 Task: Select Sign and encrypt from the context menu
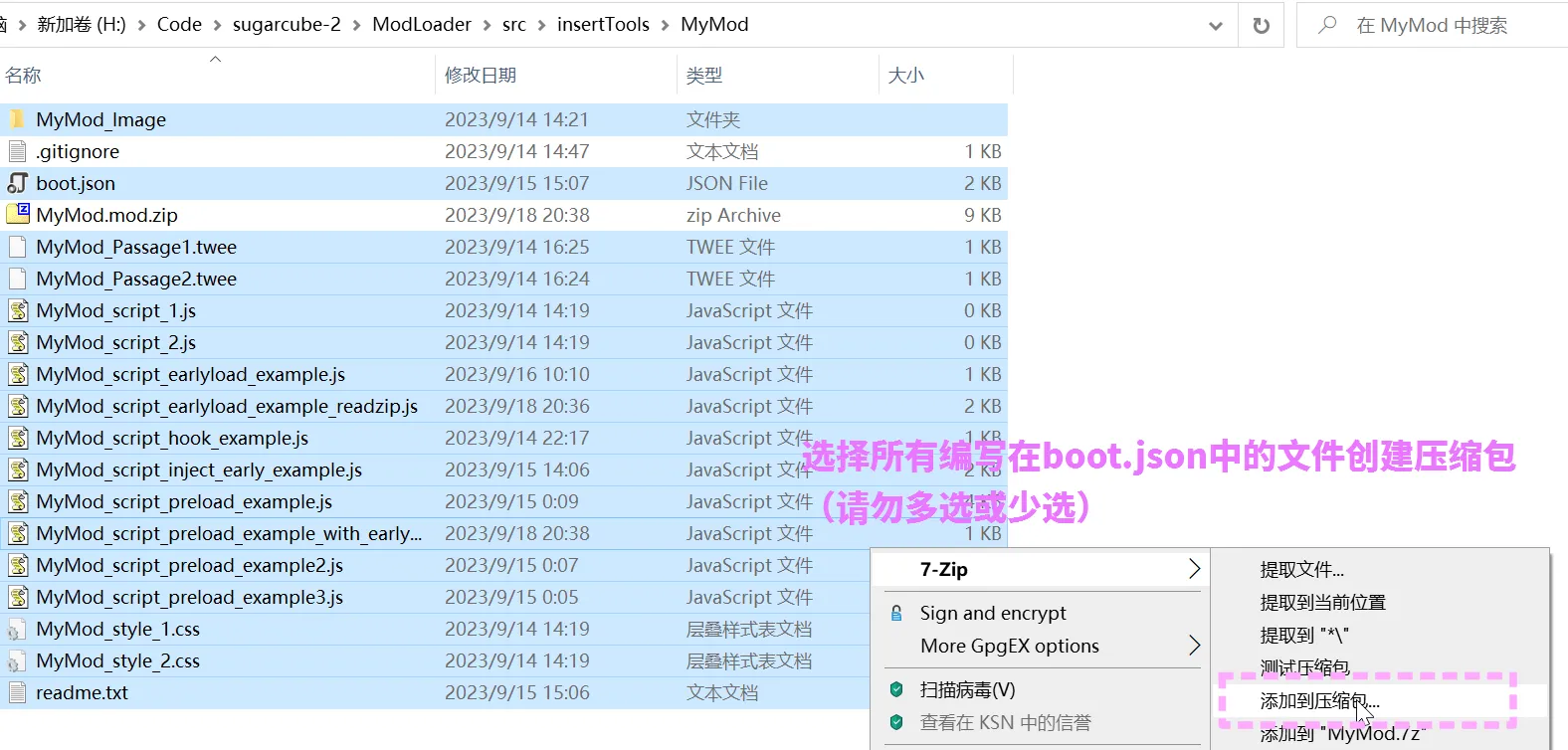click(992, 613)
